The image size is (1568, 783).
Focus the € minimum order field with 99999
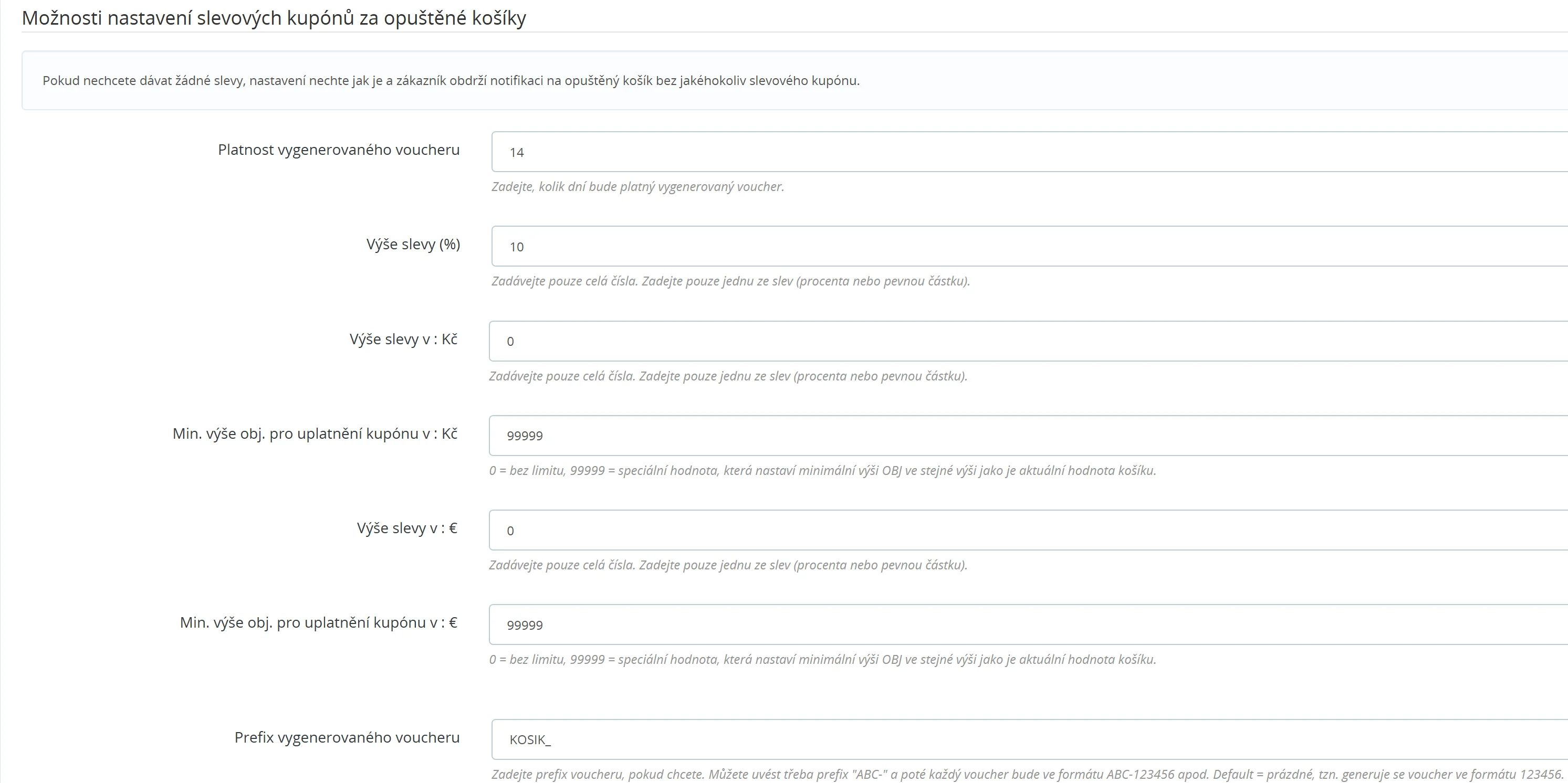1028,625
